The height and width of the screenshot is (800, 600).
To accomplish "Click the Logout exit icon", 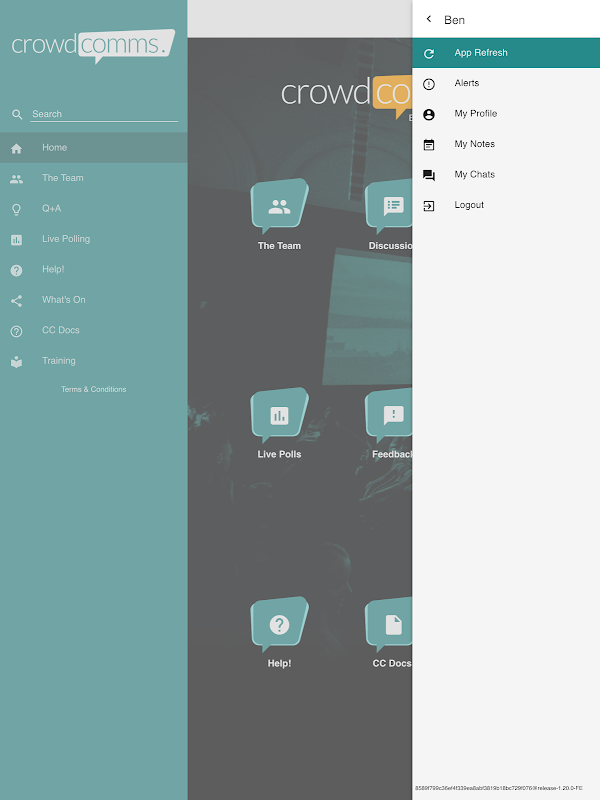I will [x=429, y=206].
